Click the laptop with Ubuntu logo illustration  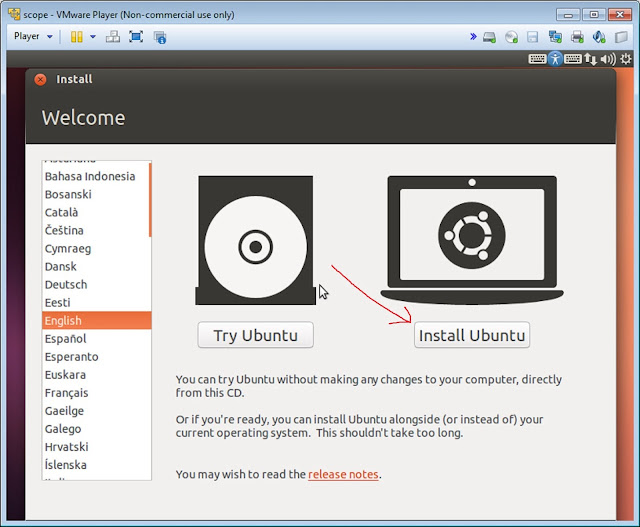pyautogui.click(x=472, y=240)
